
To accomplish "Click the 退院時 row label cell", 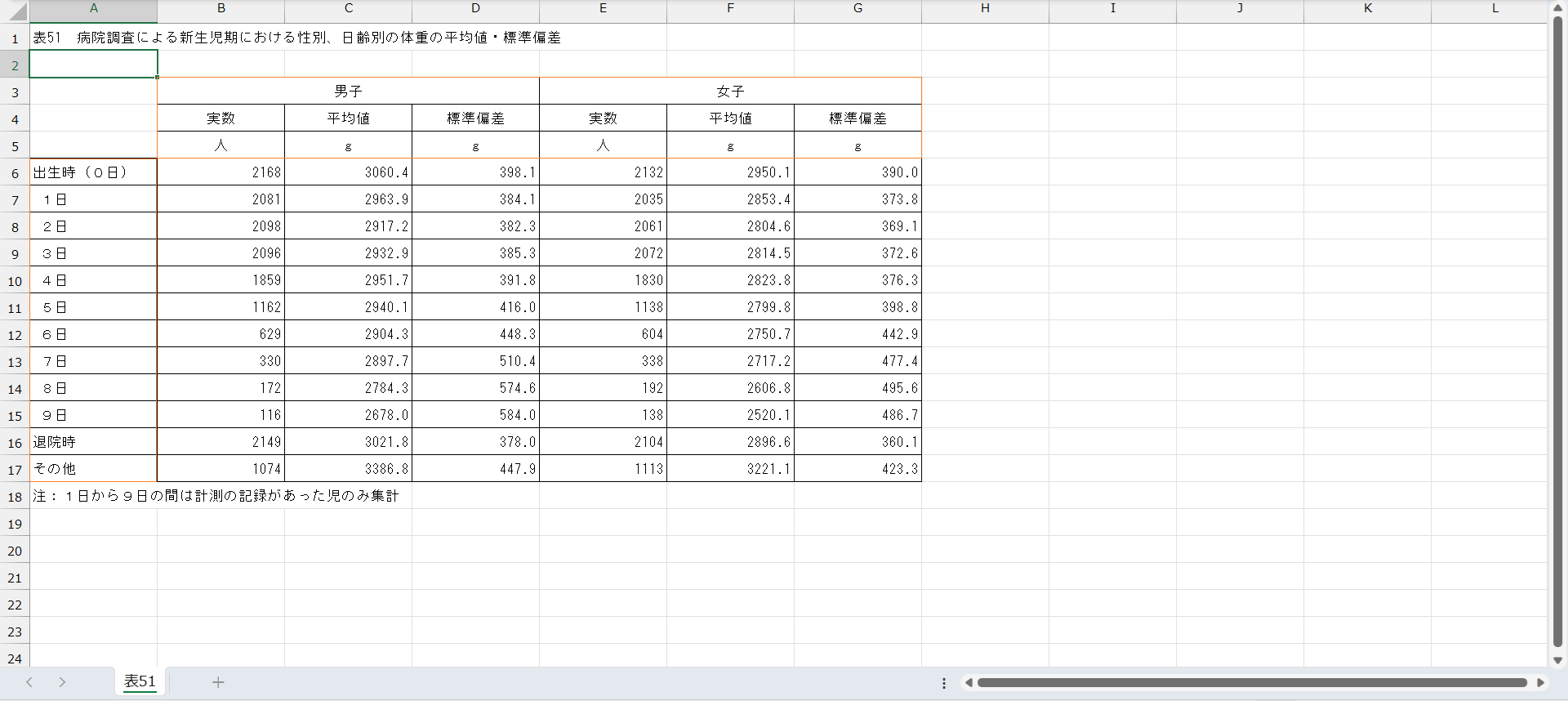I will pyautogui.click(x=93, y=442).
